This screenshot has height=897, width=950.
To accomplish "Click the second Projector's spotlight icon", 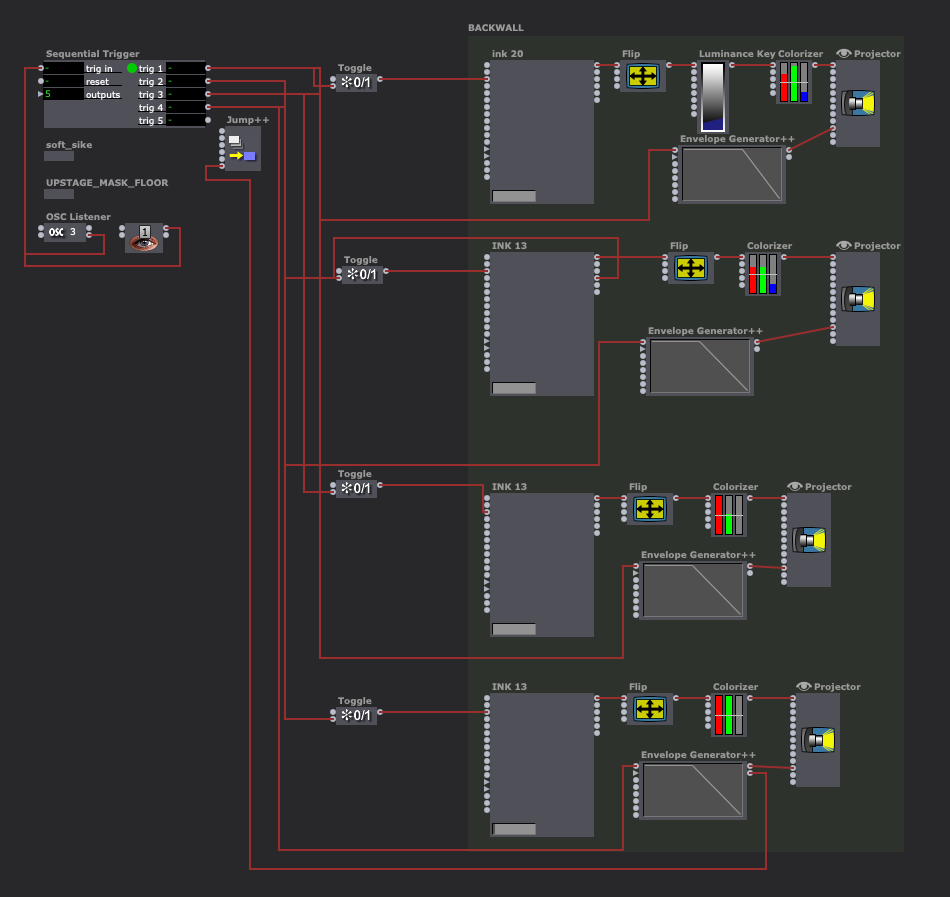I will pos(858,299).
